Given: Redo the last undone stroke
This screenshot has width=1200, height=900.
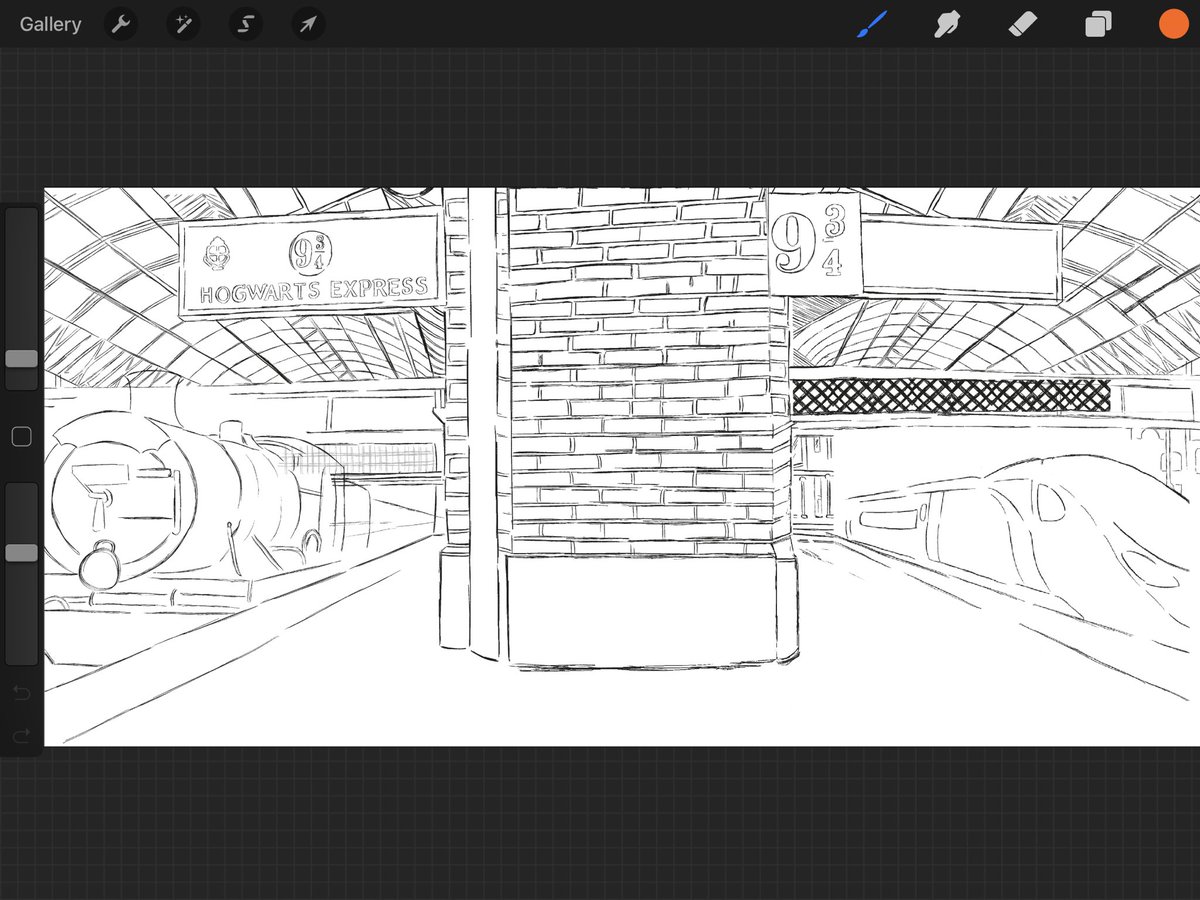Looking at the screenshot, I should (21, 737).
